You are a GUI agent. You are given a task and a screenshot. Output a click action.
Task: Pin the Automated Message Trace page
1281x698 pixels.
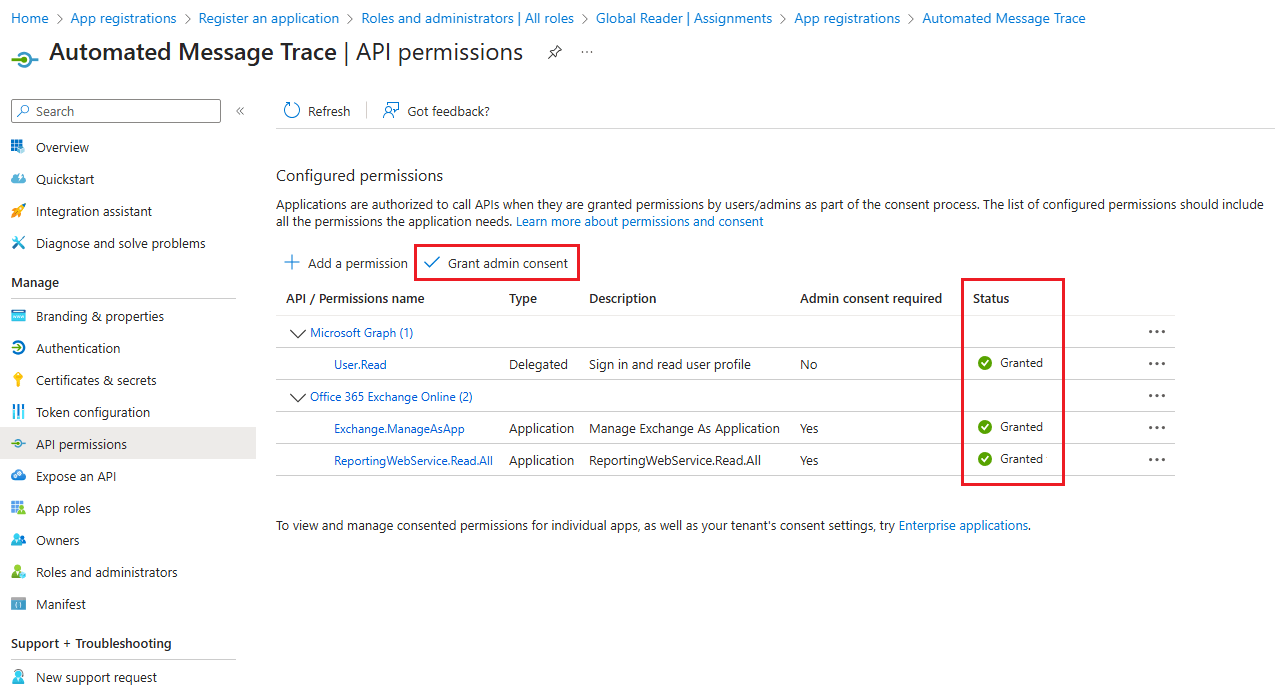coord(555,52)
